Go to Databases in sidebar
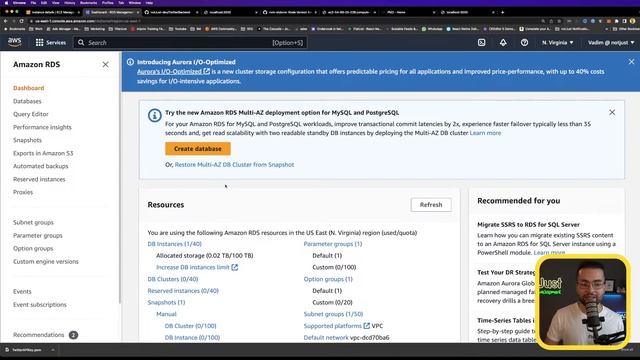640x360 pixels. click(x=27, y=101)
